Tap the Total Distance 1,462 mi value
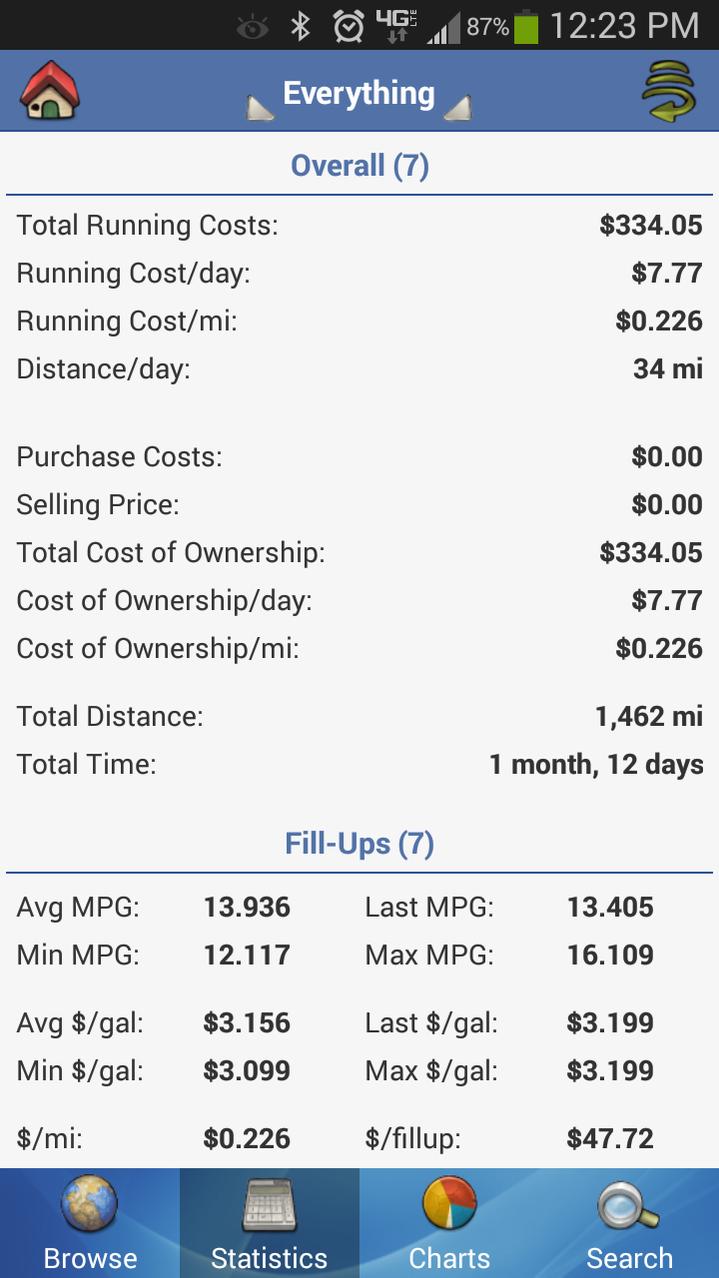Screen dimensions: 719x1278 pos(649,716)
